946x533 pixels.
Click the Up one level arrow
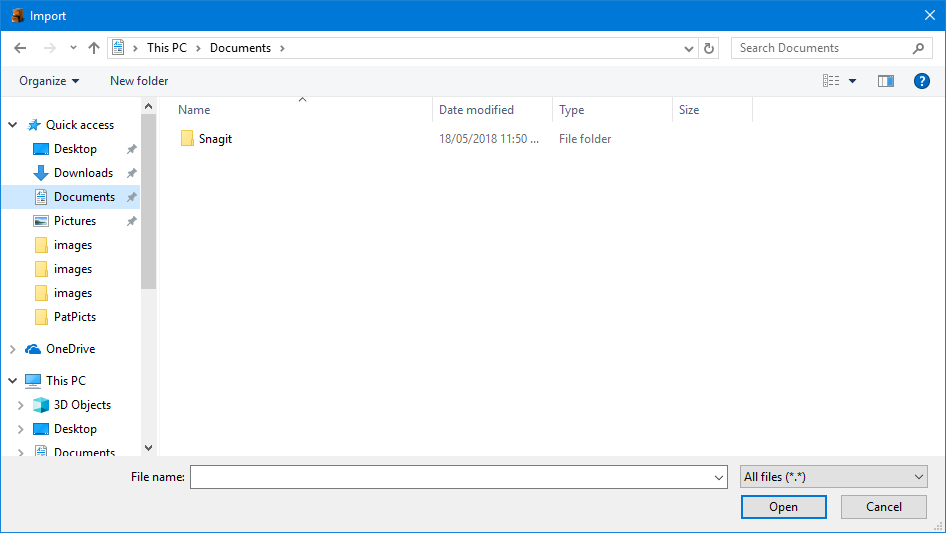point(94,48)
